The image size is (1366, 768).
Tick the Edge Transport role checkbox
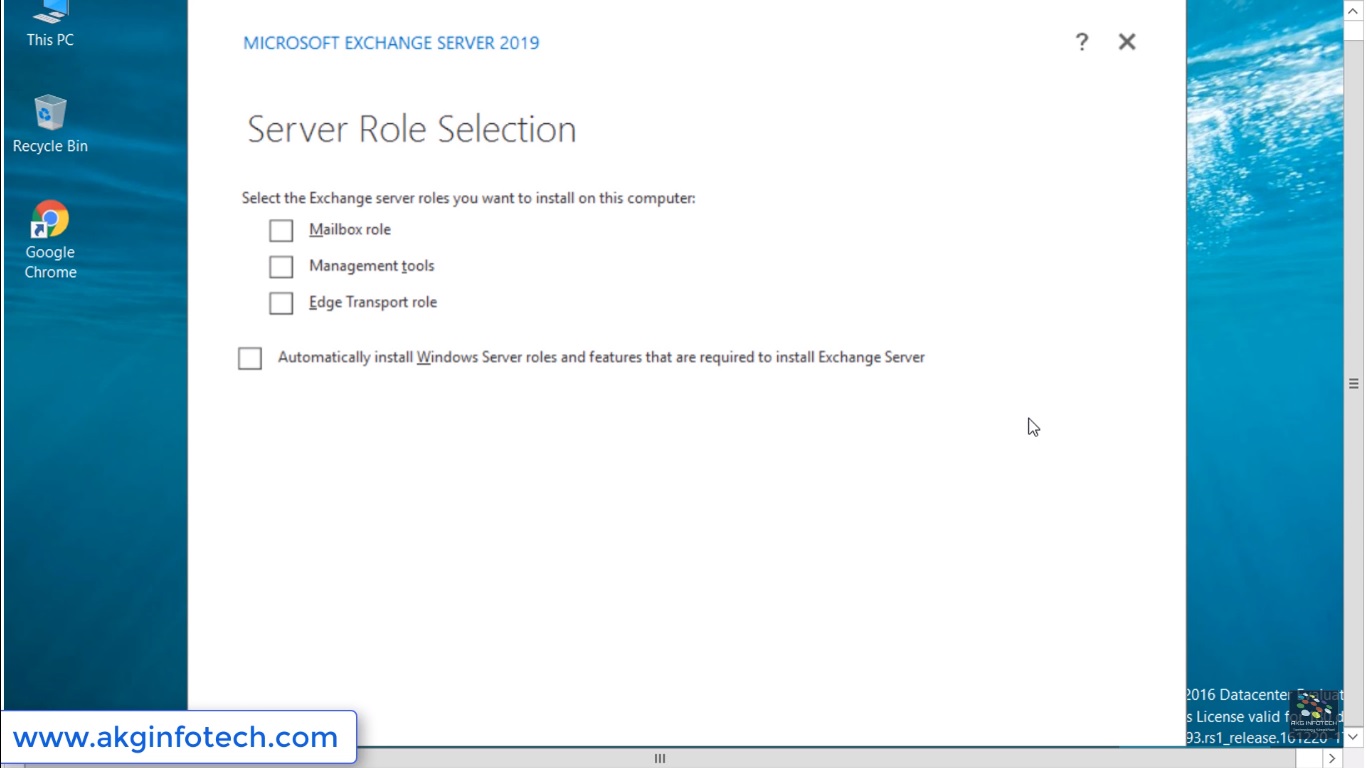[x=281, y=303]
